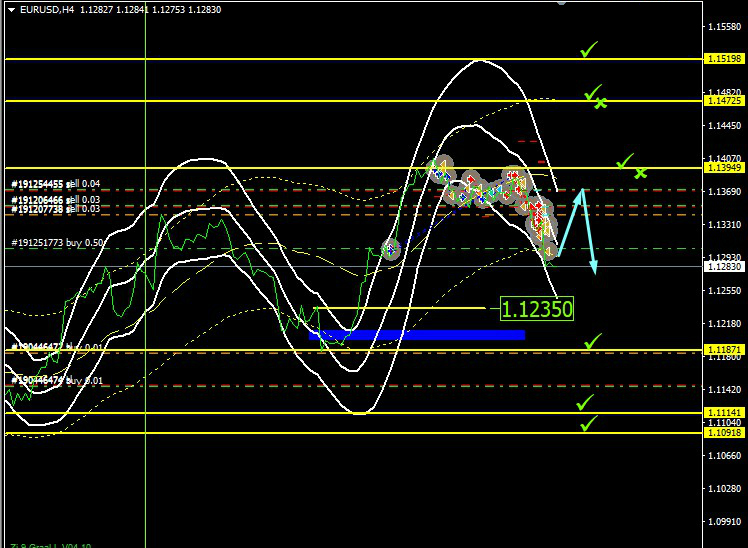The width and height of the screenshot is (748, 548).
Task: Click the dropdown triangle beside EURUSD,H4 title
Action: [9, 9]
